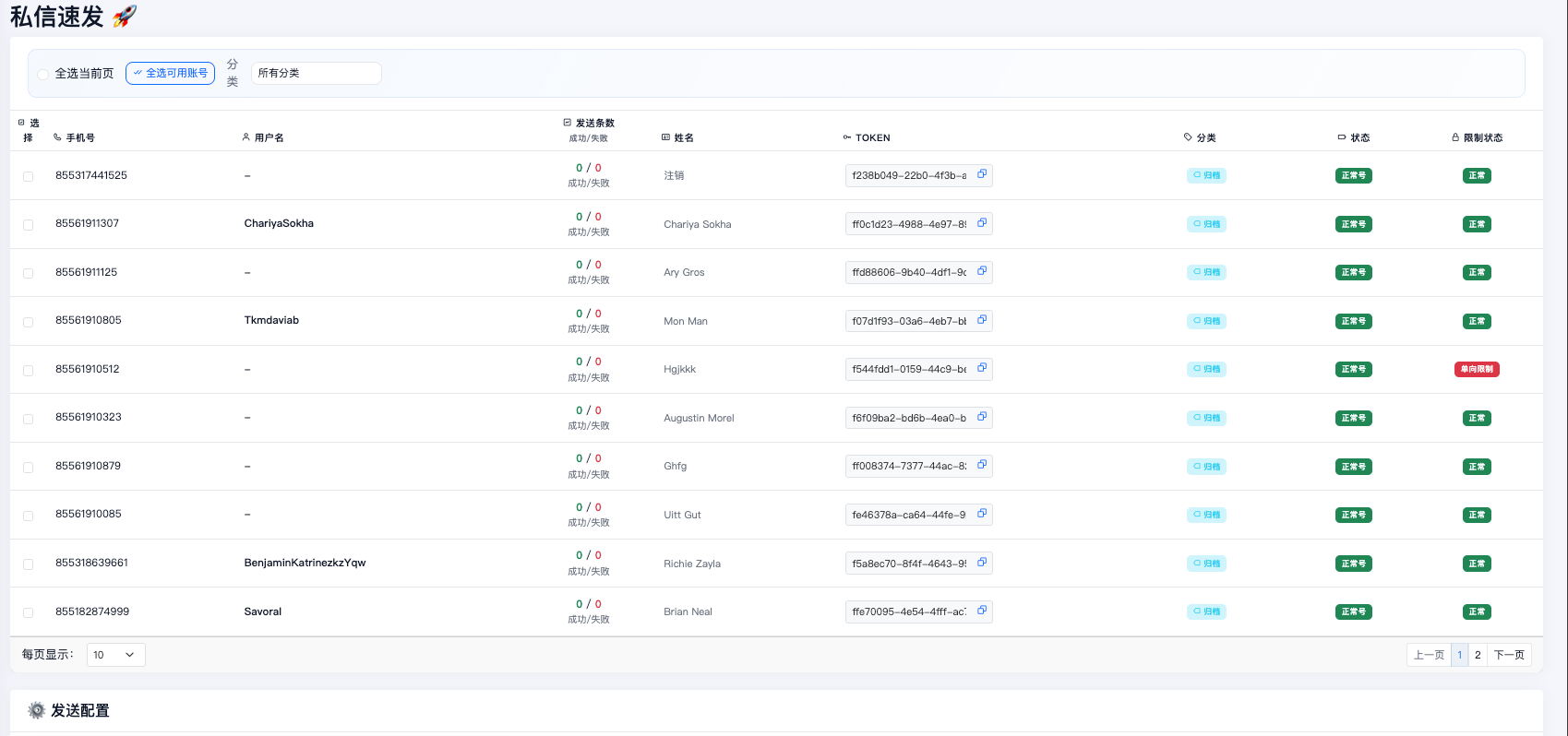
Task: Copy token in Chariya Sokha row
Action: tap(982, 223)
